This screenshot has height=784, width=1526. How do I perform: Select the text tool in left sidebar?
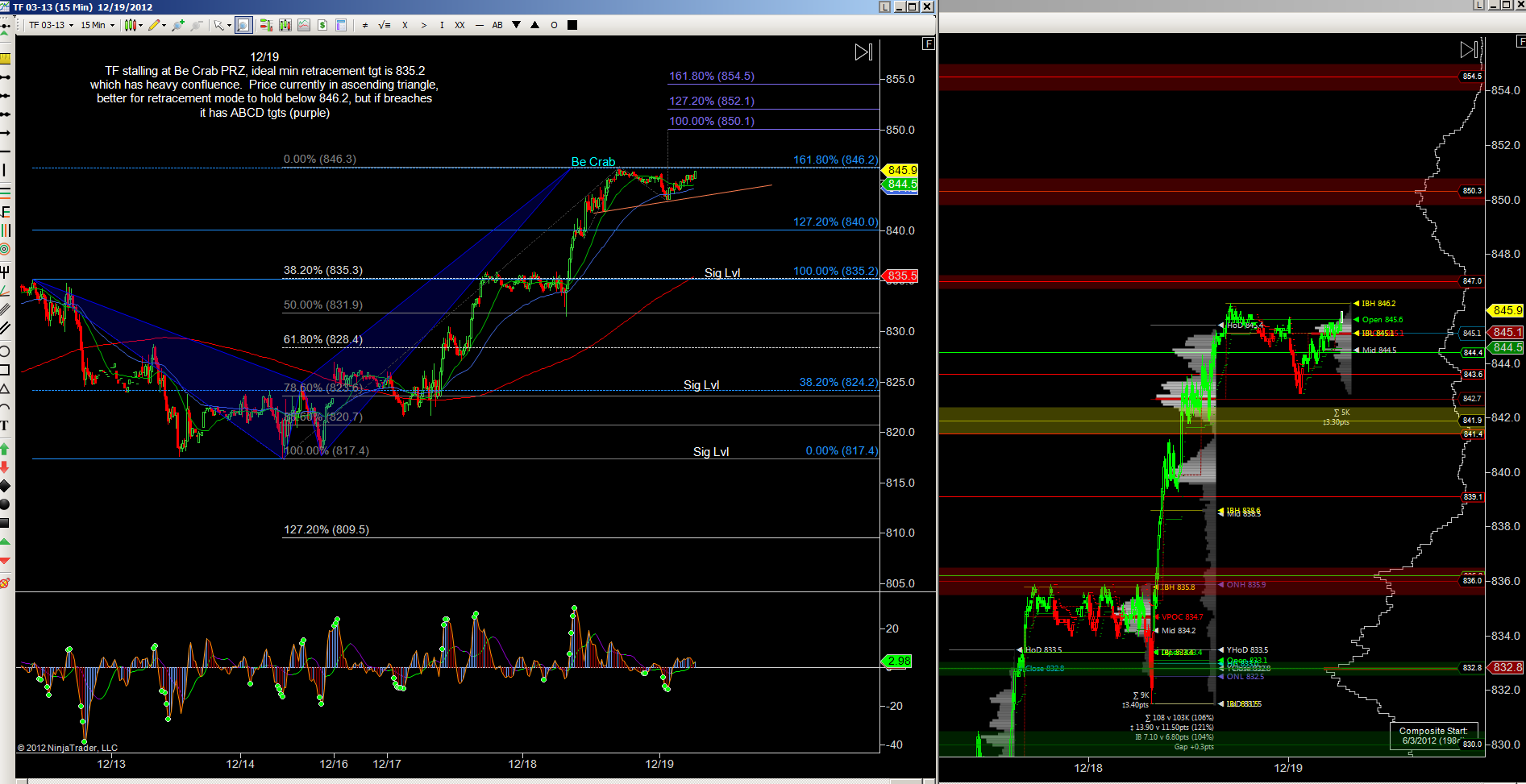[5, 425]
